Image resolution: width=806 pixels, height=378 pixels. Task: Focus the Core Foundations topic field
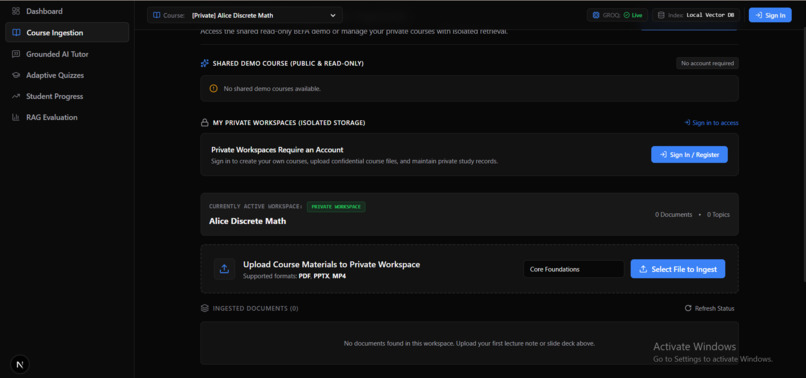(574, 269)
